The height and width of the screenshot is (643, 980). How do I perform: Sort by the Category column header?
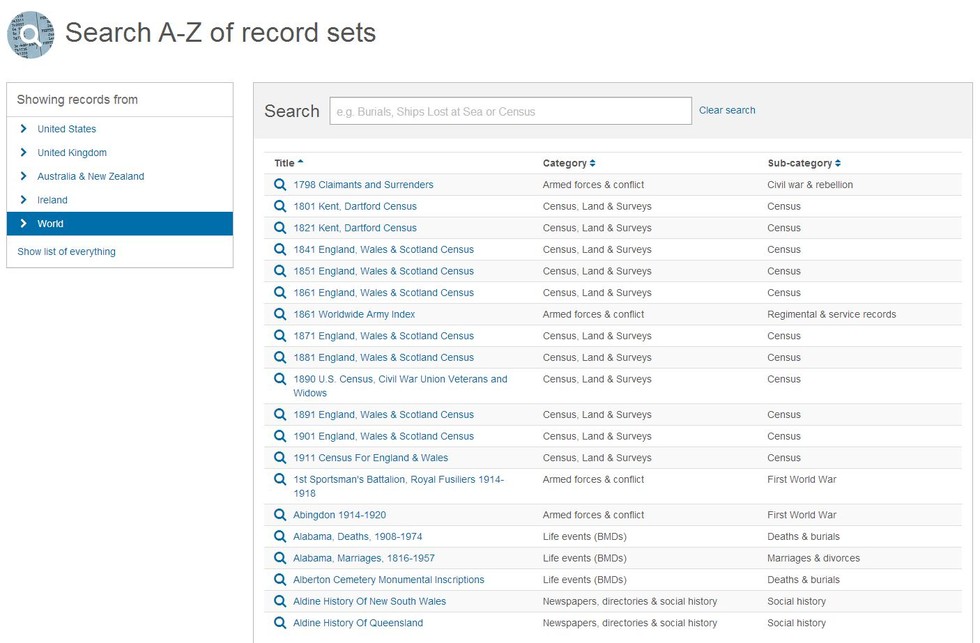click(x=569, y=163)
